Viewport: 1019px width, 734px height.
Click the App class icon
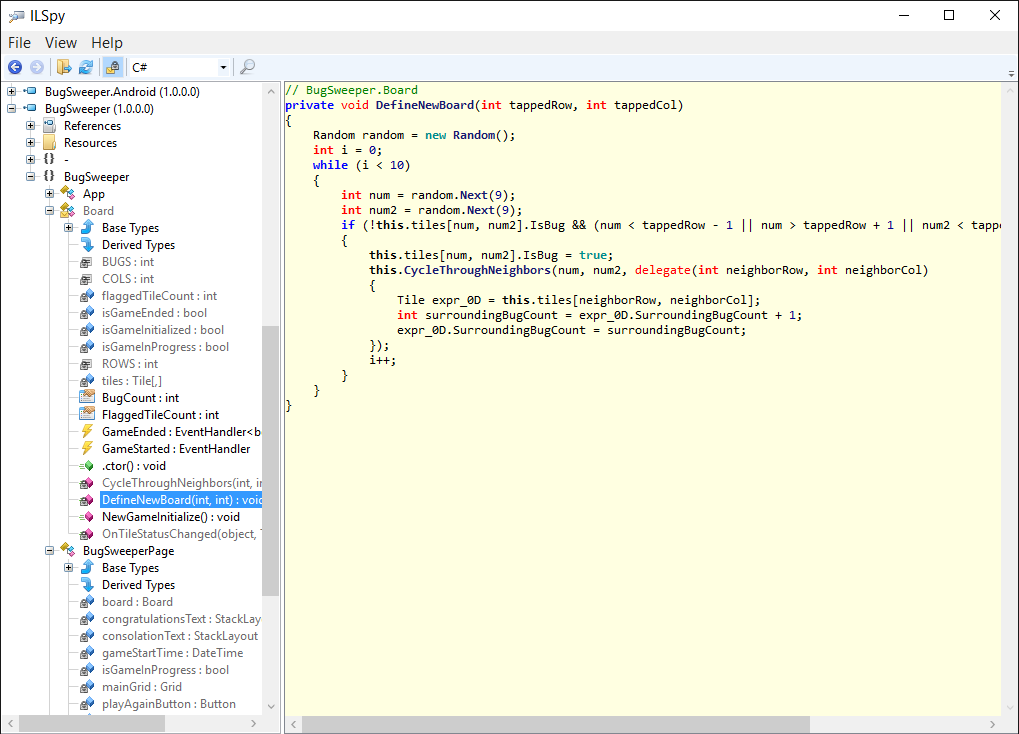point(68,194)
